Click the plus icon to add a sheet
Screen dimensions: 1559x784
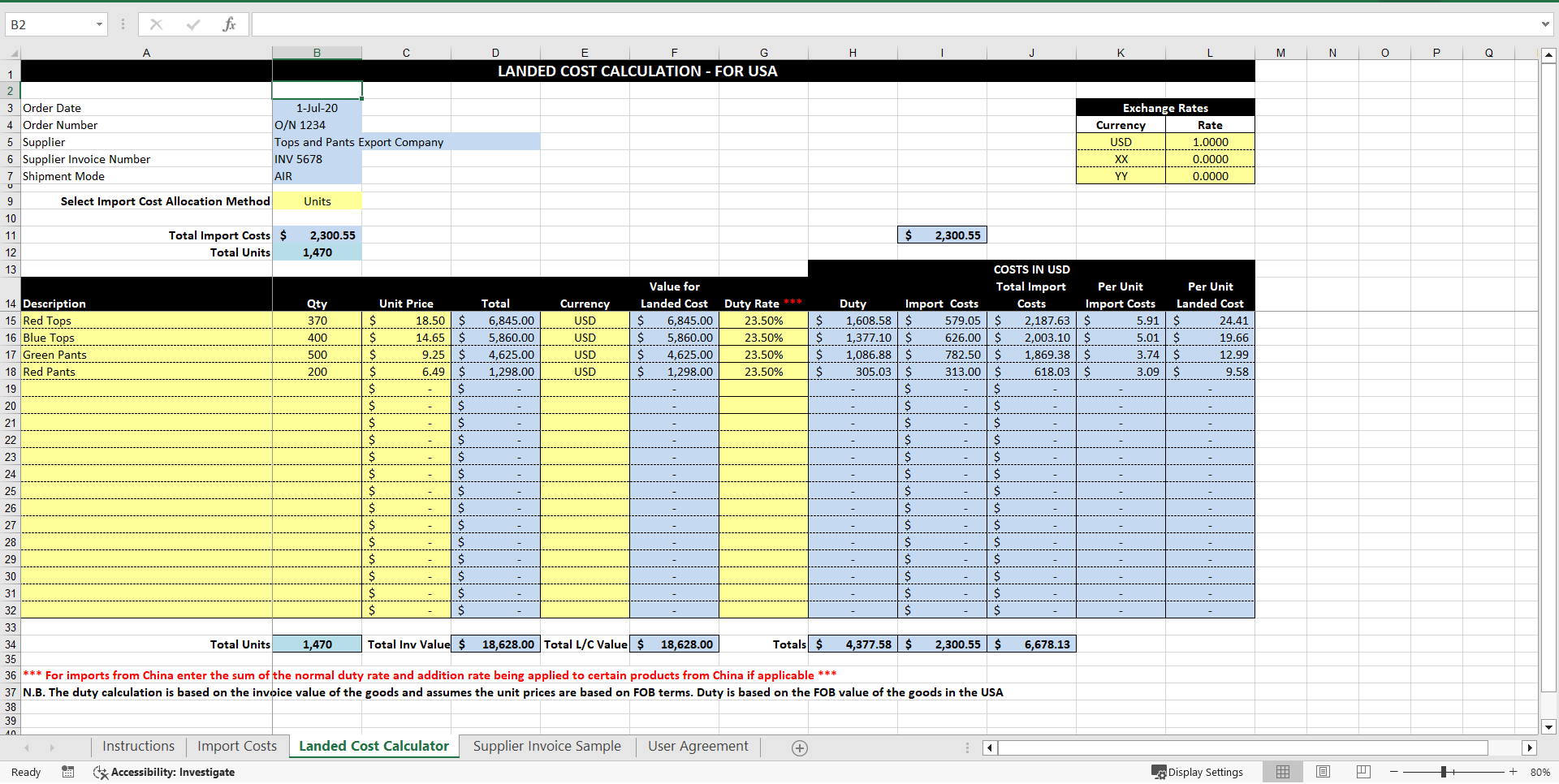point(800,747)
